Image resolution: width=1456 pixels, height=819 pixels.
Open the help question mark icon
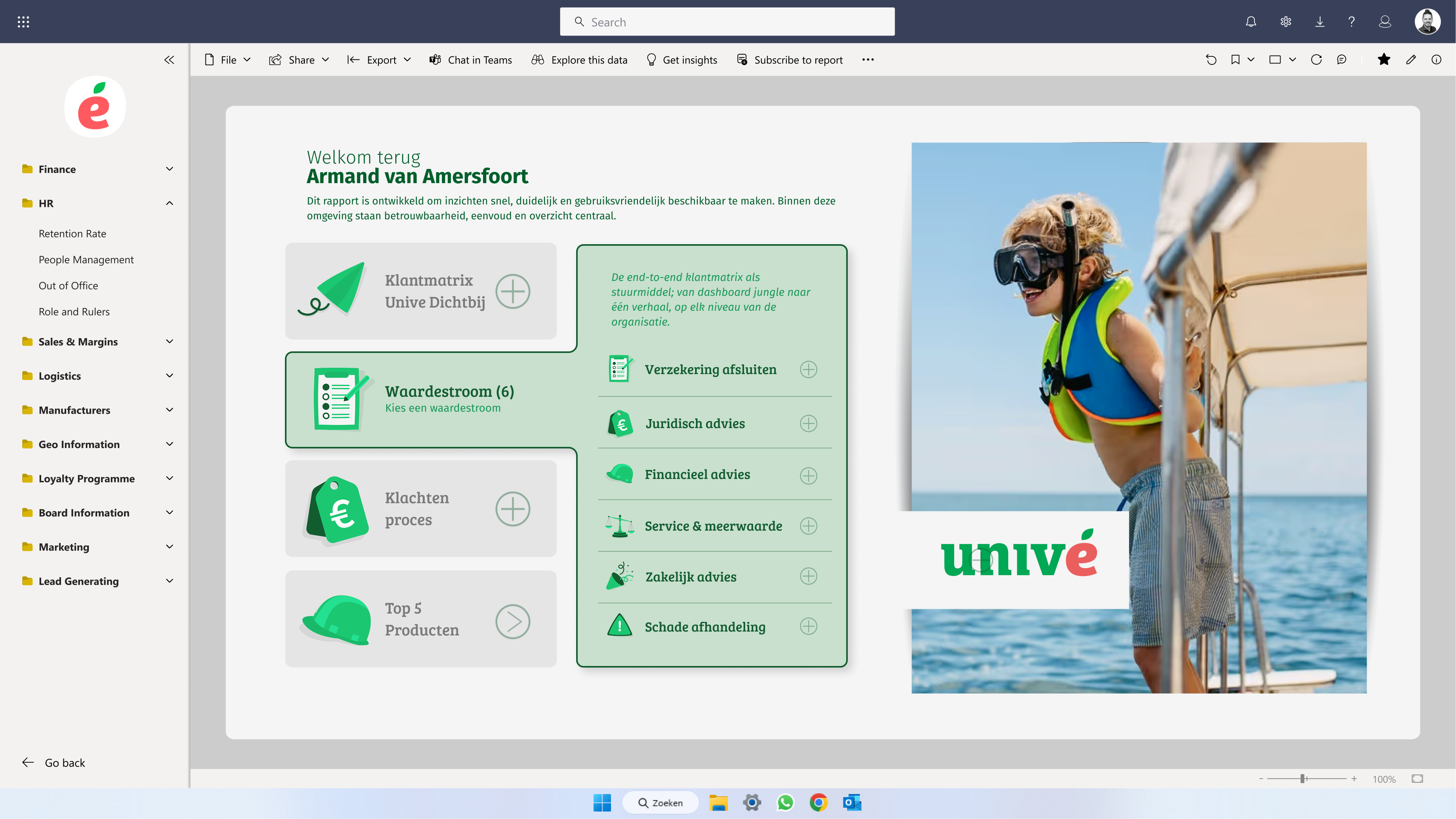tap(1351, 22)
